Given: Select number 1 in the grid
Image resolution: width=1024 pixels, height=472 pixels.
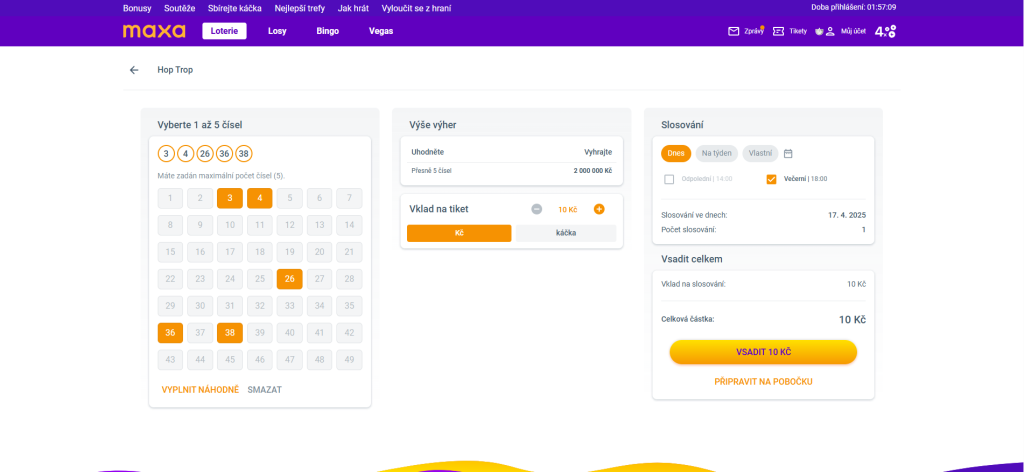Looking at the screenshot, I should click(x=170, y=198).
